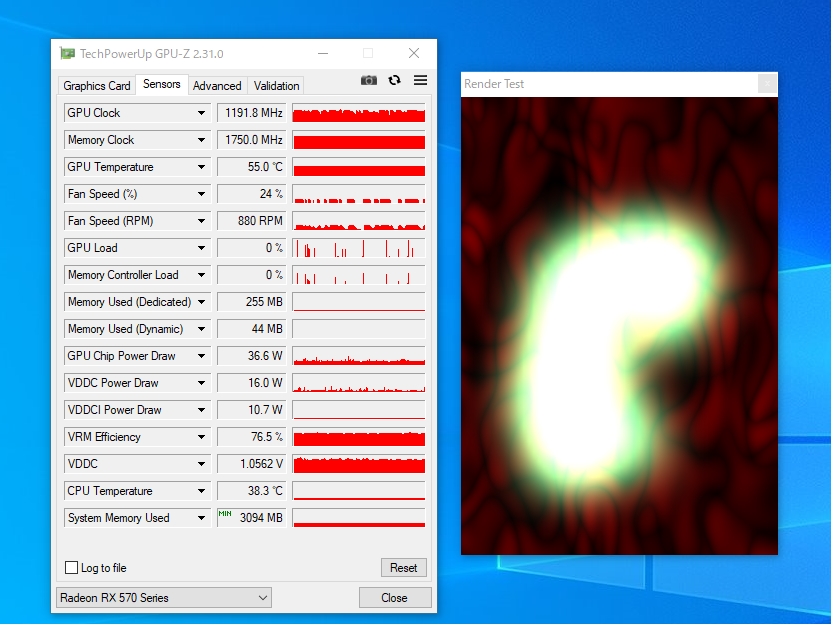Click the 24 % fan speed value
Screen dimensions: 840x642
point(252,194)
